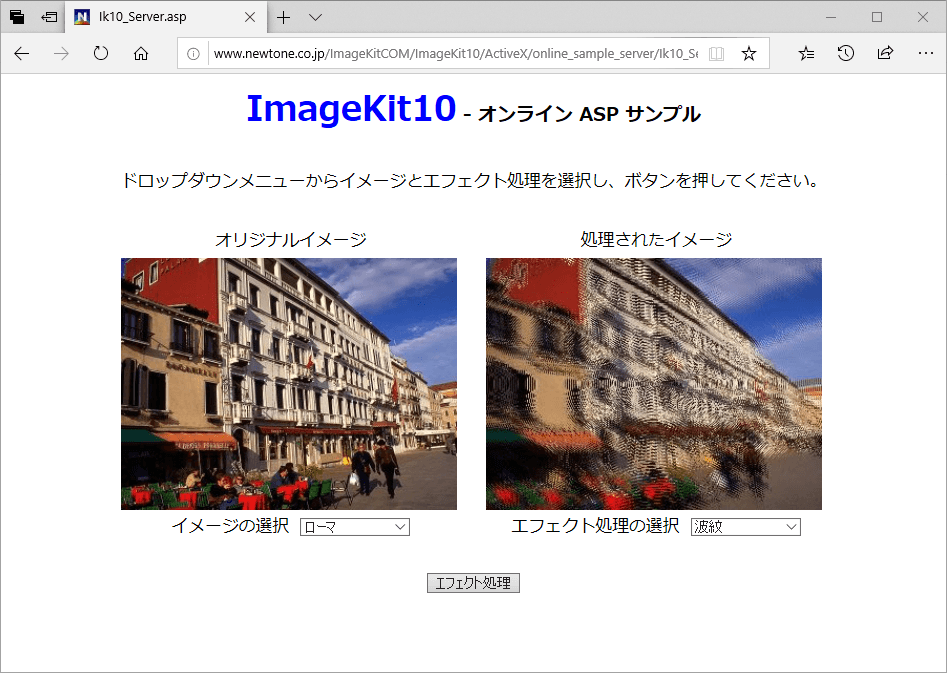Screen dimensions: 947x673
Task: Open the browser settings and more menu
Action: (x=925, y=54)
